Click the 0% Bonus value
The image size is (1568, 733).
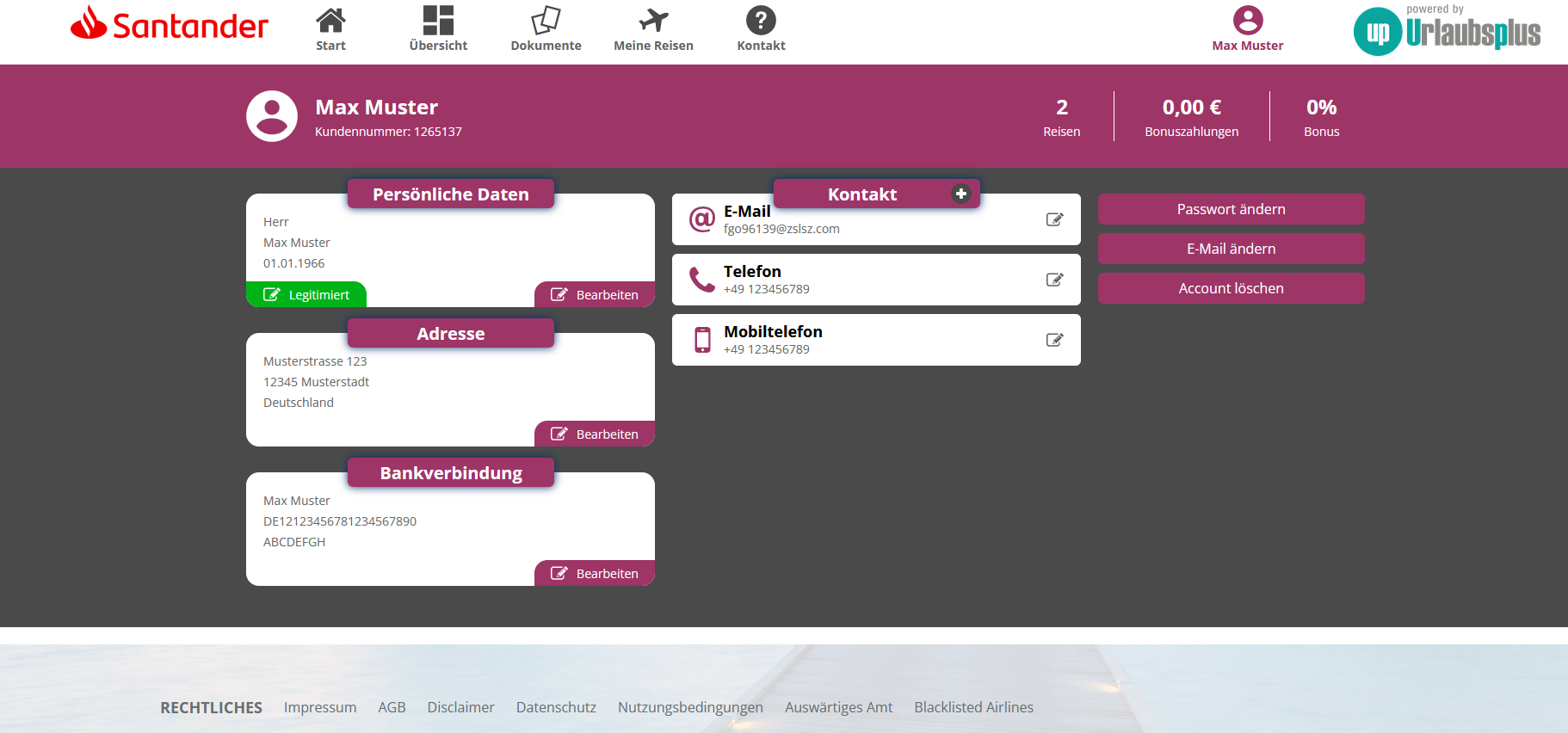(x=1322, y=117)
